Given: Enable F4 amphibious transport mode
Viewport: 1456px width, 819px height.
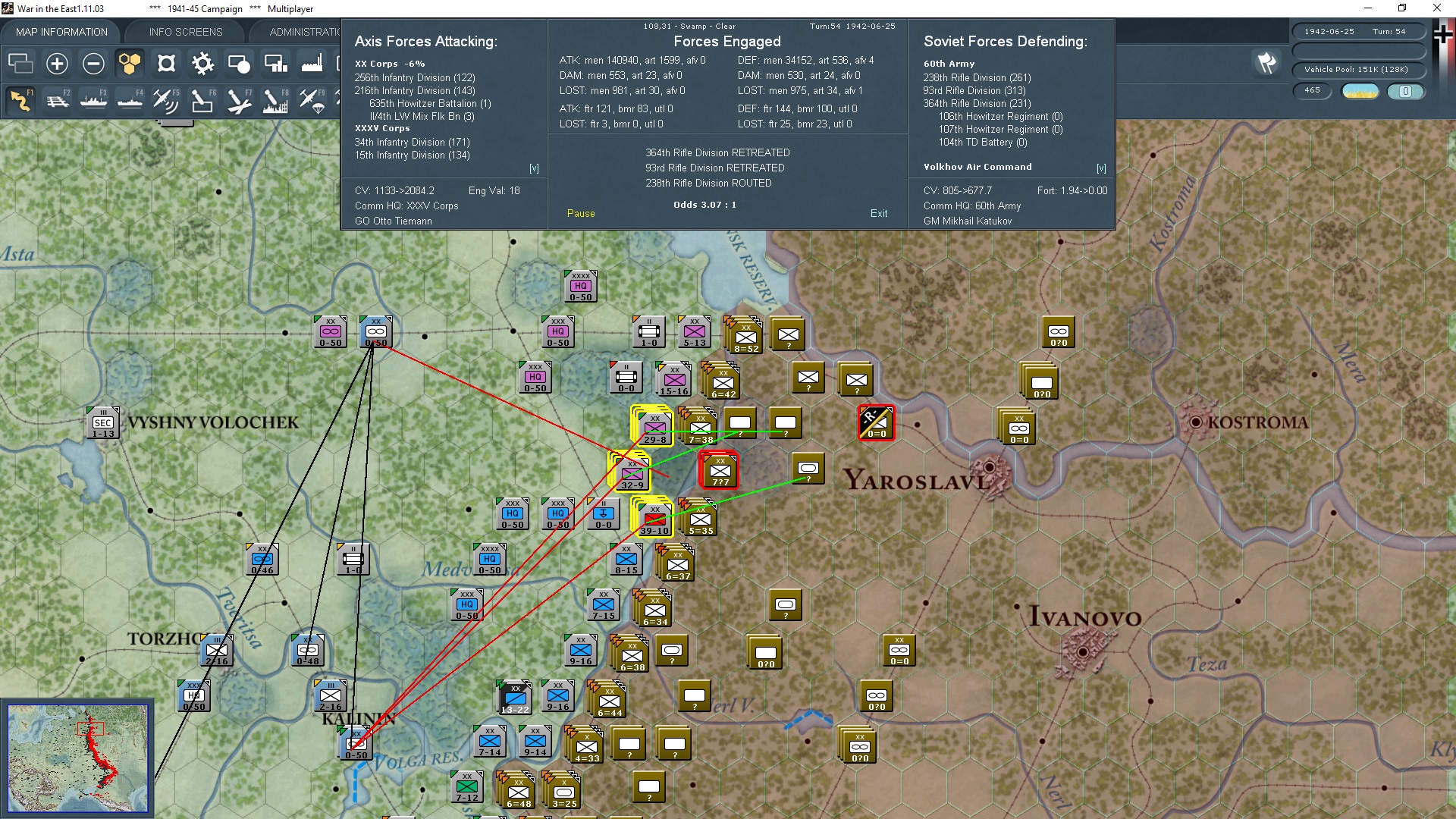Looking at the screenshot, I should click(x=130, y=100).
